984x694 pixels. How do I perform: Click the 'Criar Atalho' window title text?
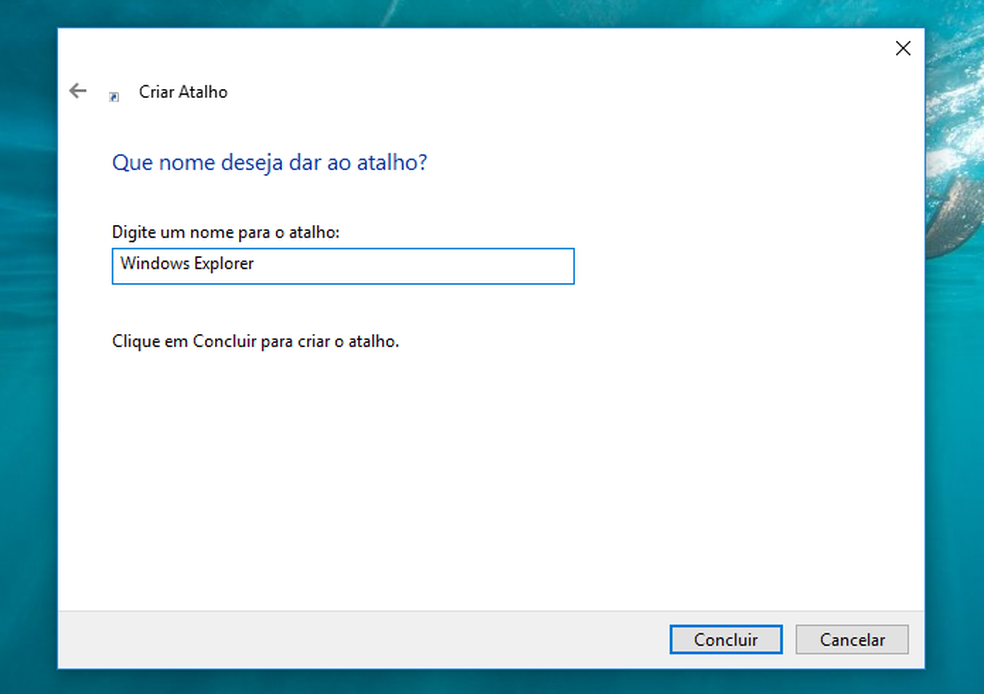(183, 92)
